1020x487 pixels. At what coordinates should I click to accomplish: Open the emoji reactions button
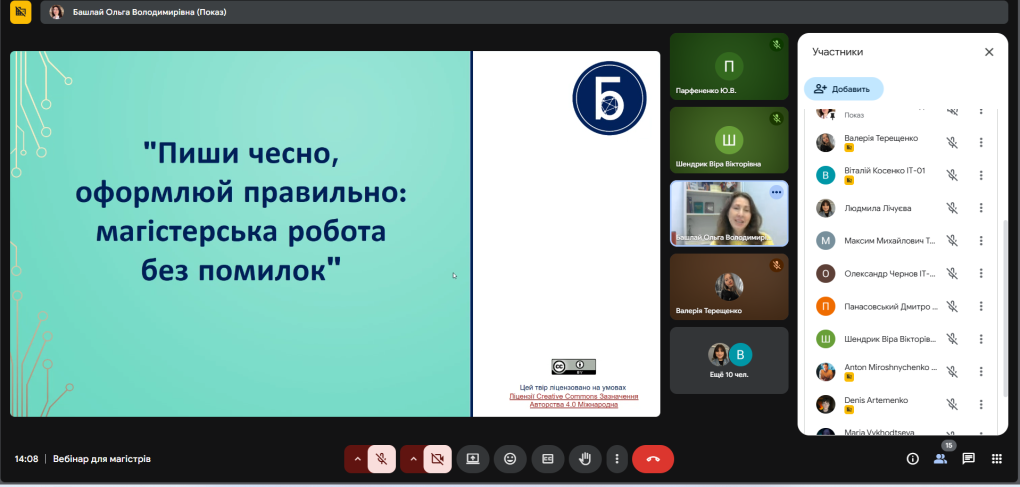pos(510,459)
